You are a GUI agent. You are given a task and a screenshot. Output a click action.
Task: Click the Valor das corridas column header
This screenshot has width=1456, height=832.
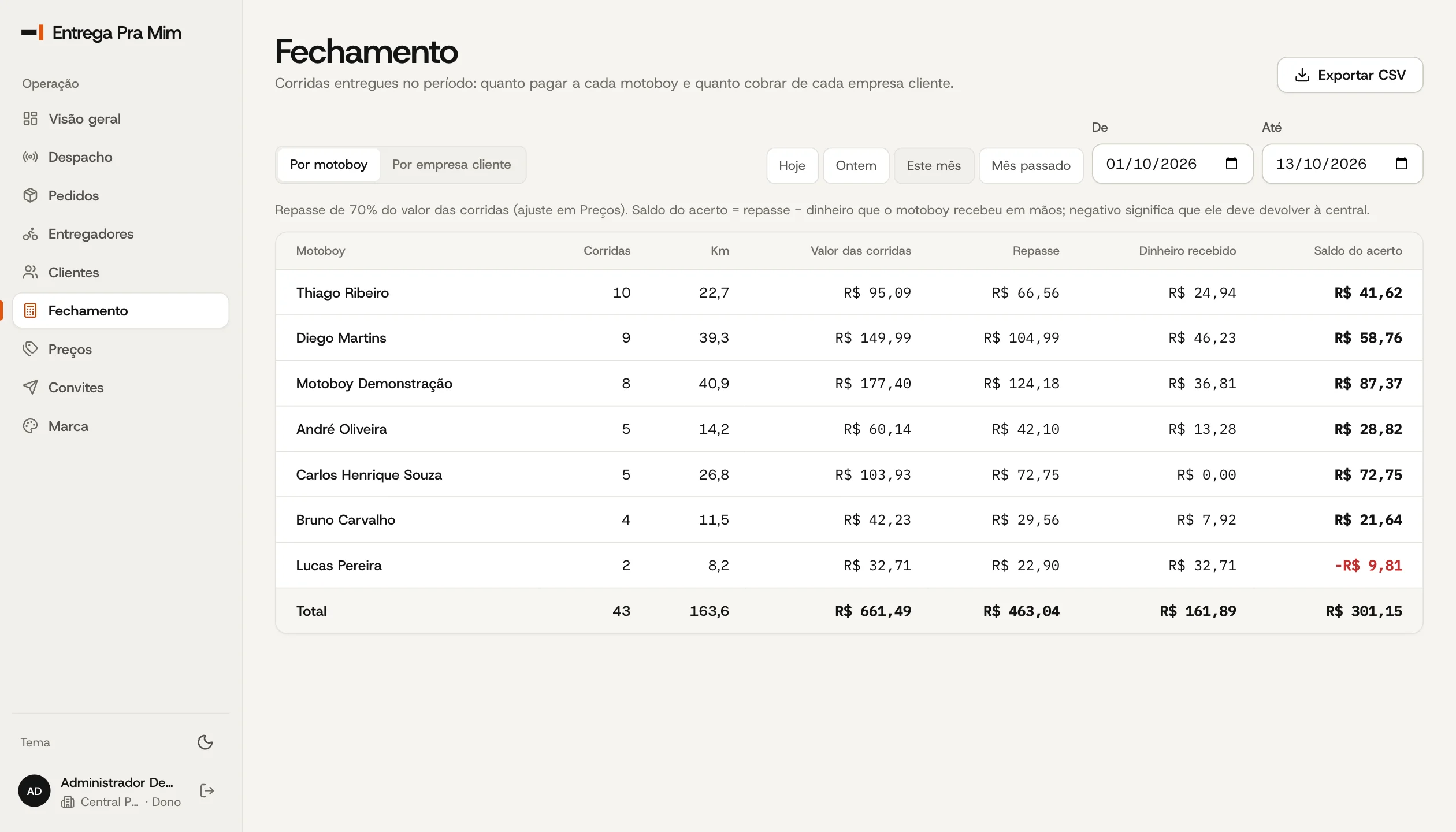(x=860, y=251)
